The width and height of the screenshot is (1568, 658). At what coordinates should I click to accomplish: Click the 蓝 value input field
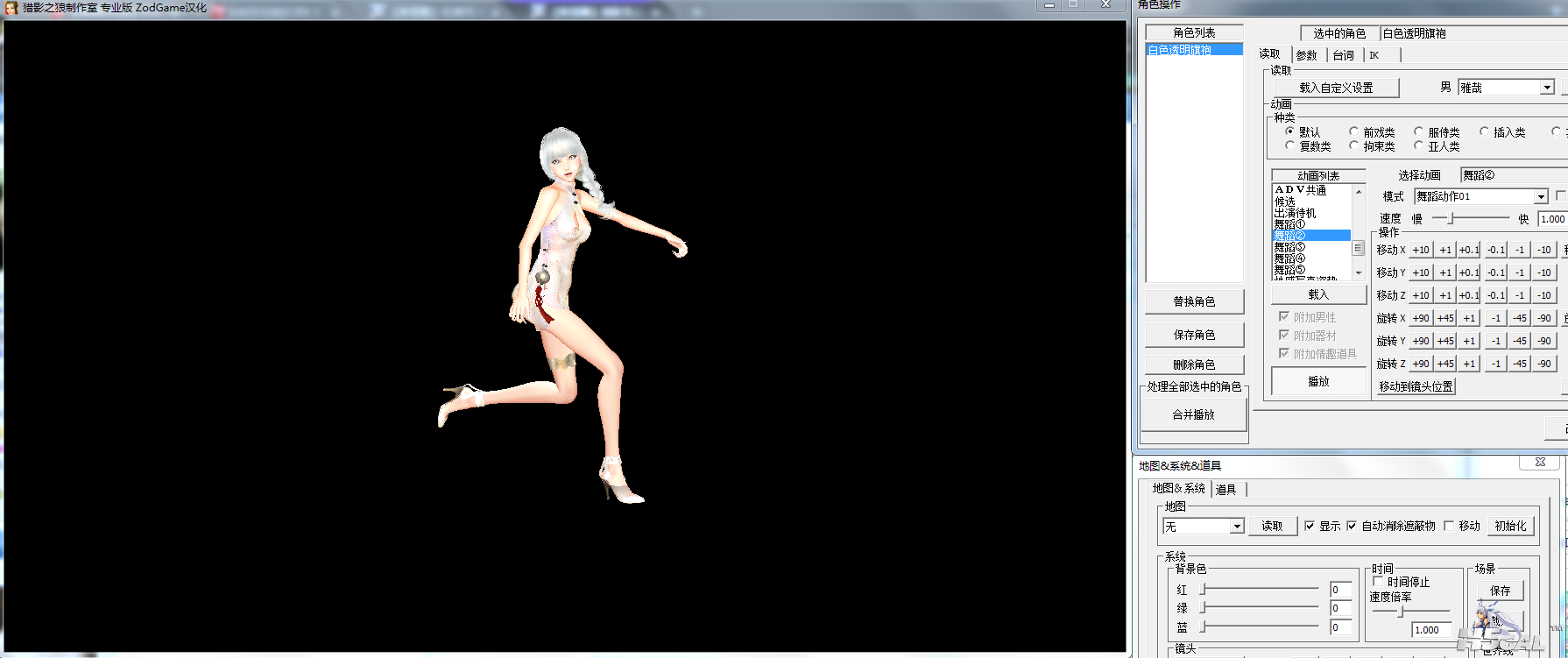1340,627
